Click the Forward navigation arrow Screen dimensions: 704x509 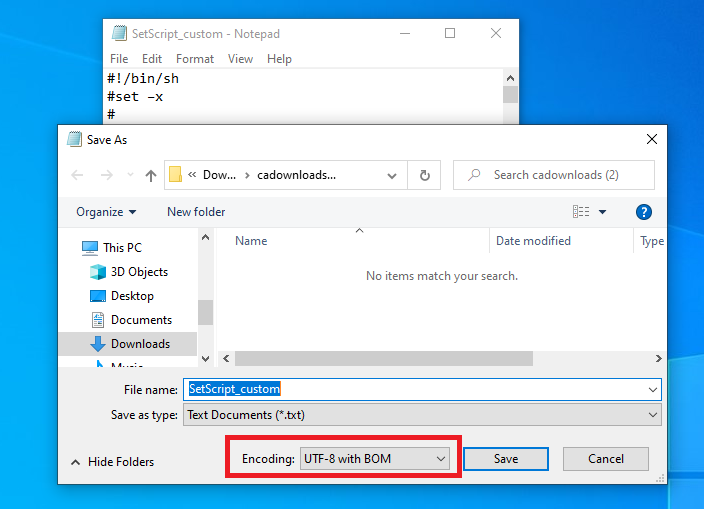point(106,175)
